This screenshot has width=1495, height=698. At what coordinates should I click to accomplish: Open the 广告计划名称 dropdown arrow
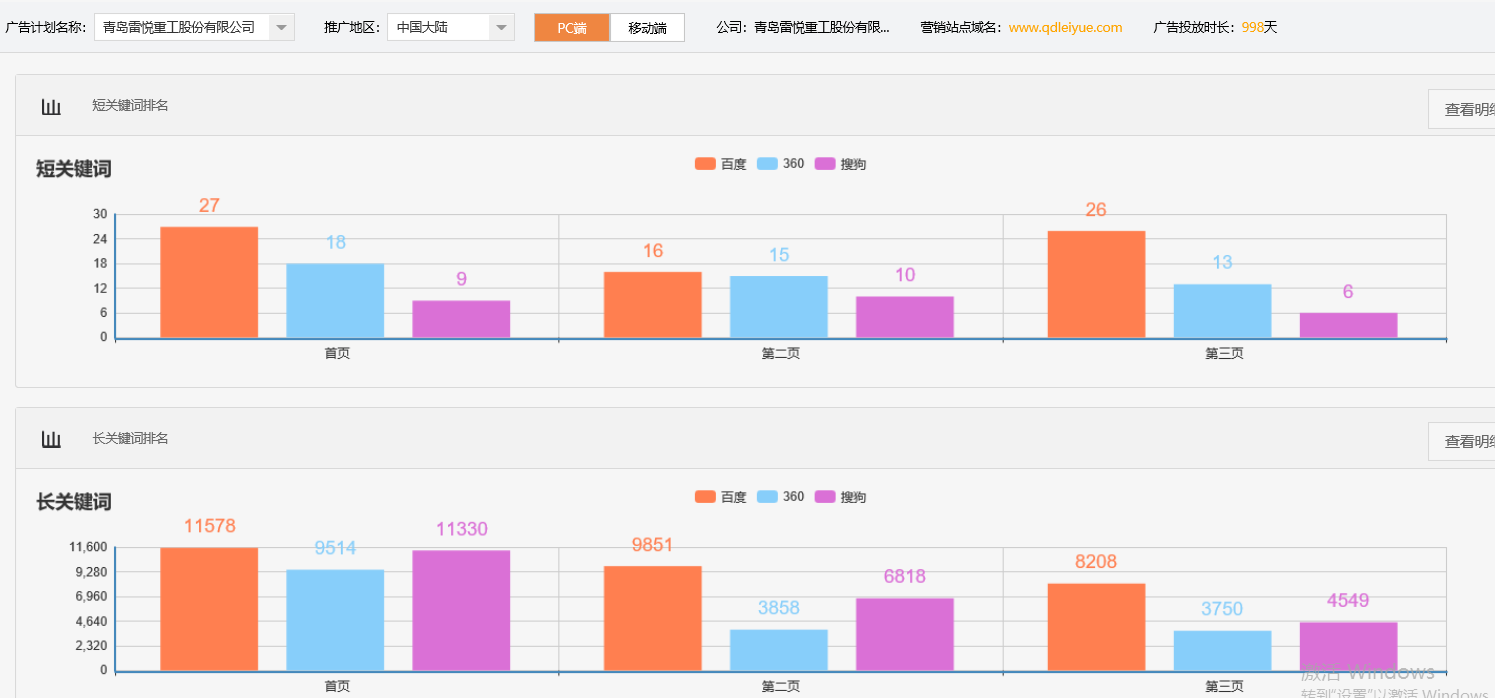pos(281,27)
